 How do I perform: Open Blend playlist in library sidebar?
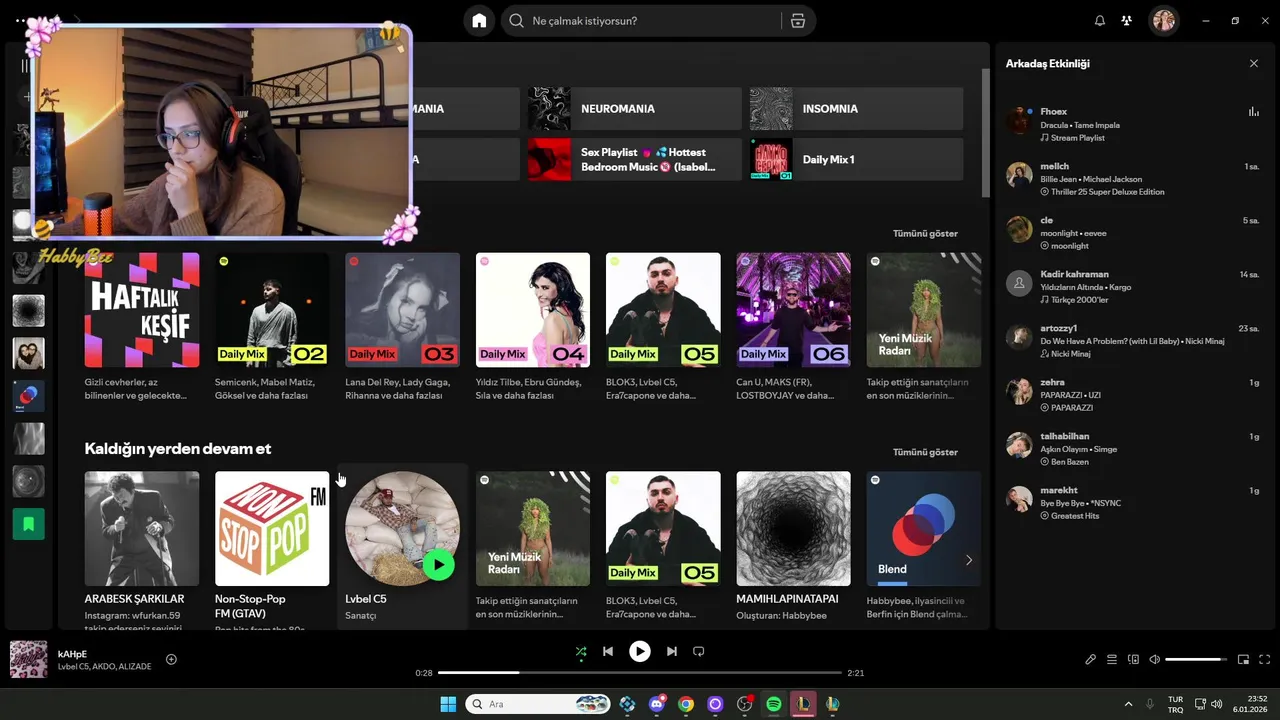[x=28, y=396]
